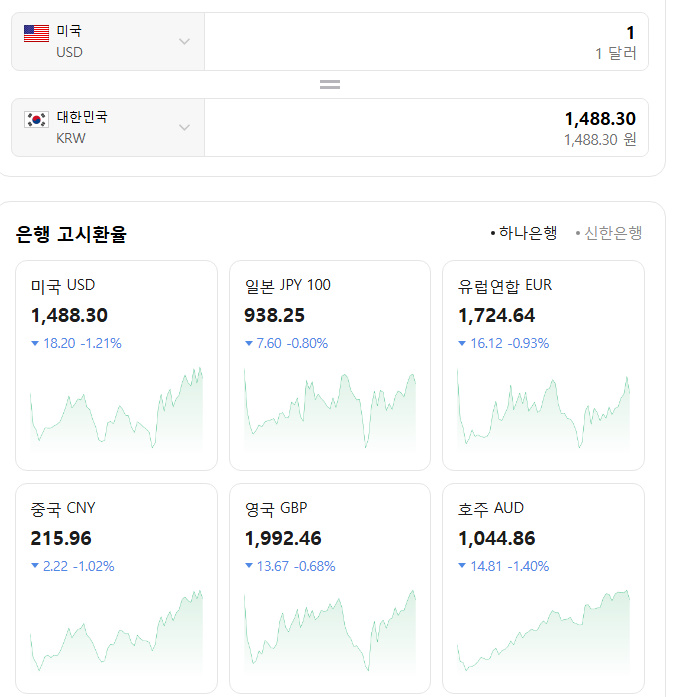
Task: Click the USD down arrow change indicator
Action: (x=35, y=344)
